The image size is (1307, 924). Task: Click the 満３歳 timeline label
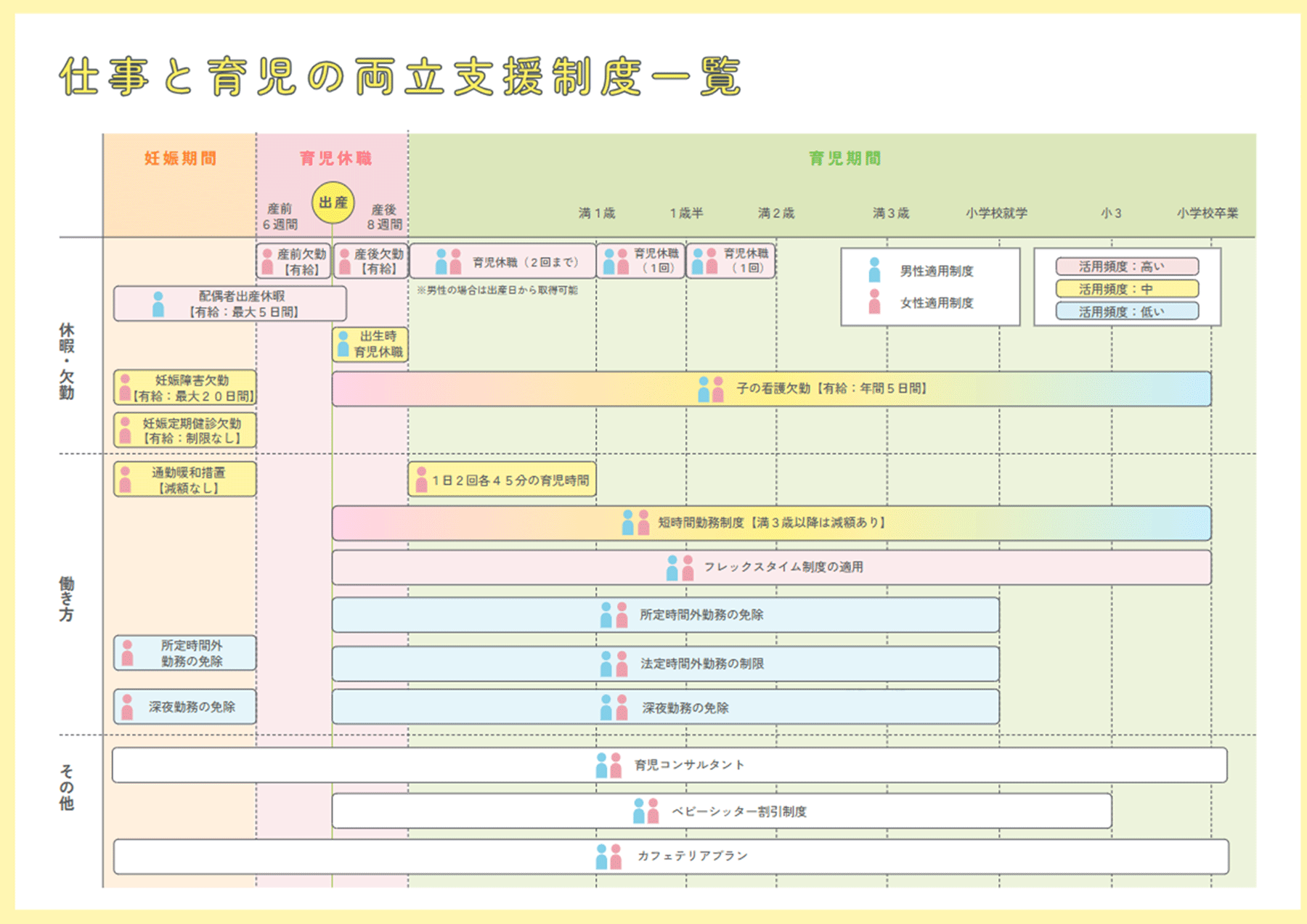(x=890, y=213)
